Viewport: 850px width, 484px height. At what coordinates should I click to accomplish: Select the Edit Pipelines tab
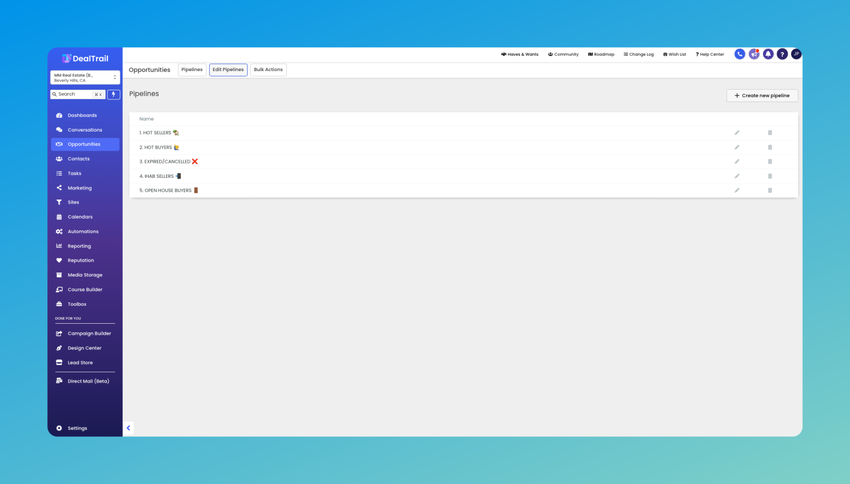[x=228, y=69]
